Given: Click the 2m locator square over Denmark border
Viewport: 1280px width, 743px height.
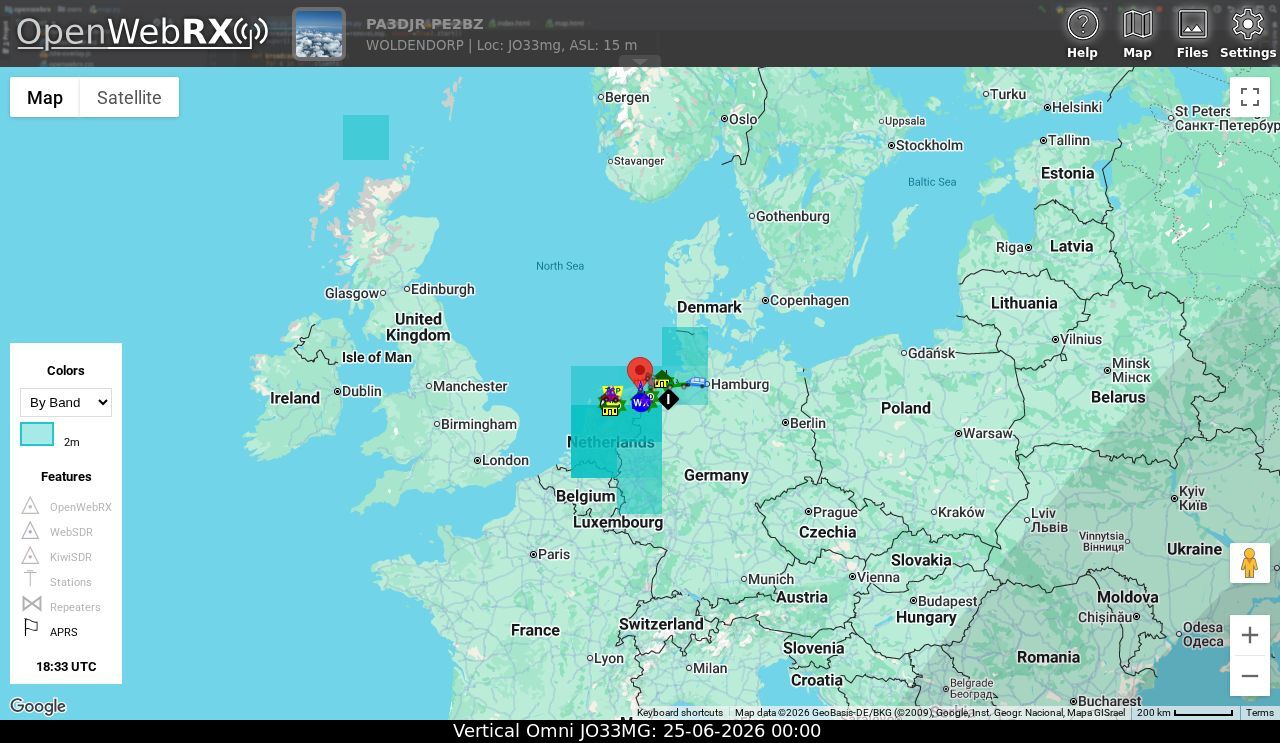Looking at the screenshot, I should point(685,366).
